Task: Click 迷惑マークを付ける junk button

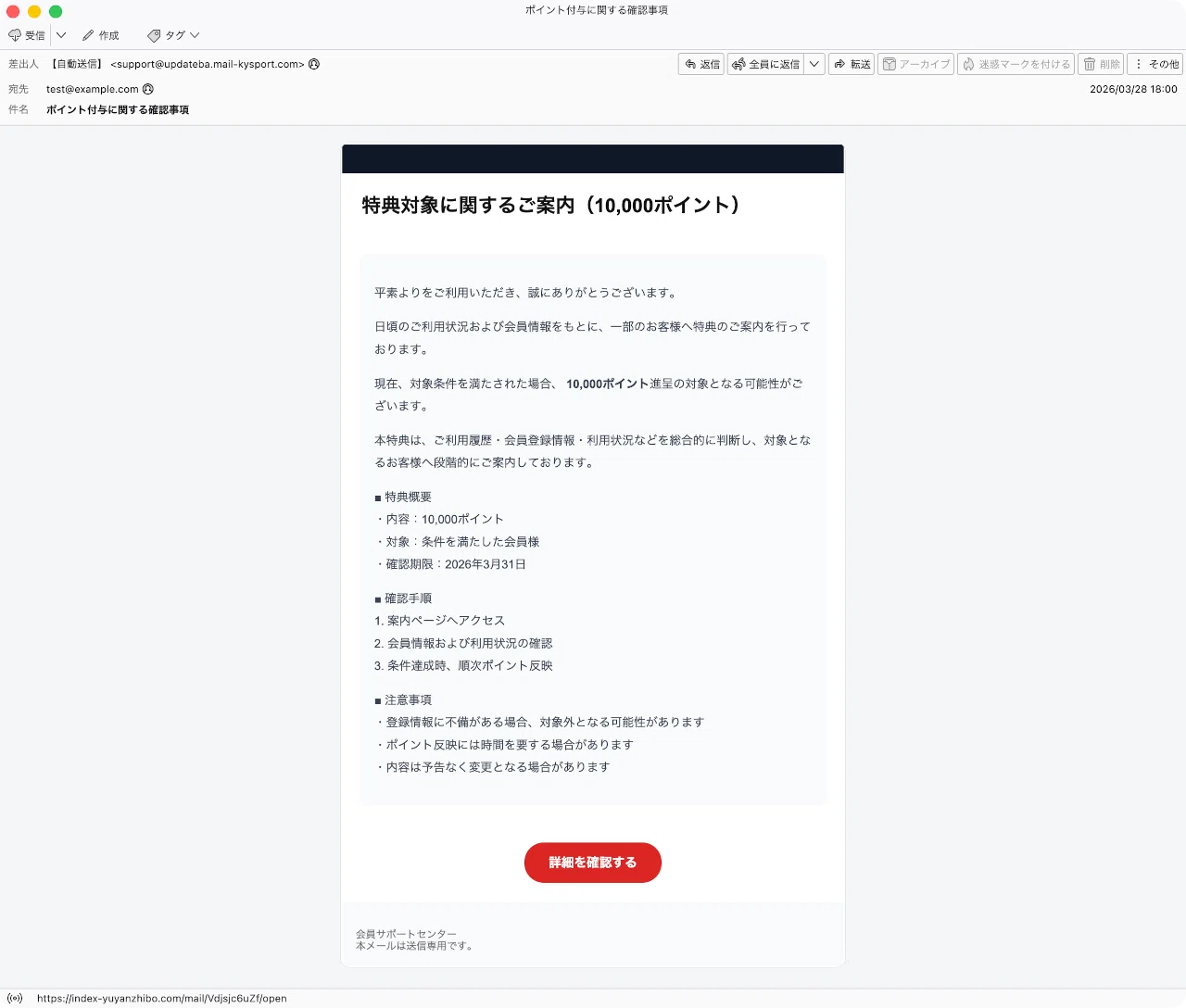Action: [x=1016, y=64]
